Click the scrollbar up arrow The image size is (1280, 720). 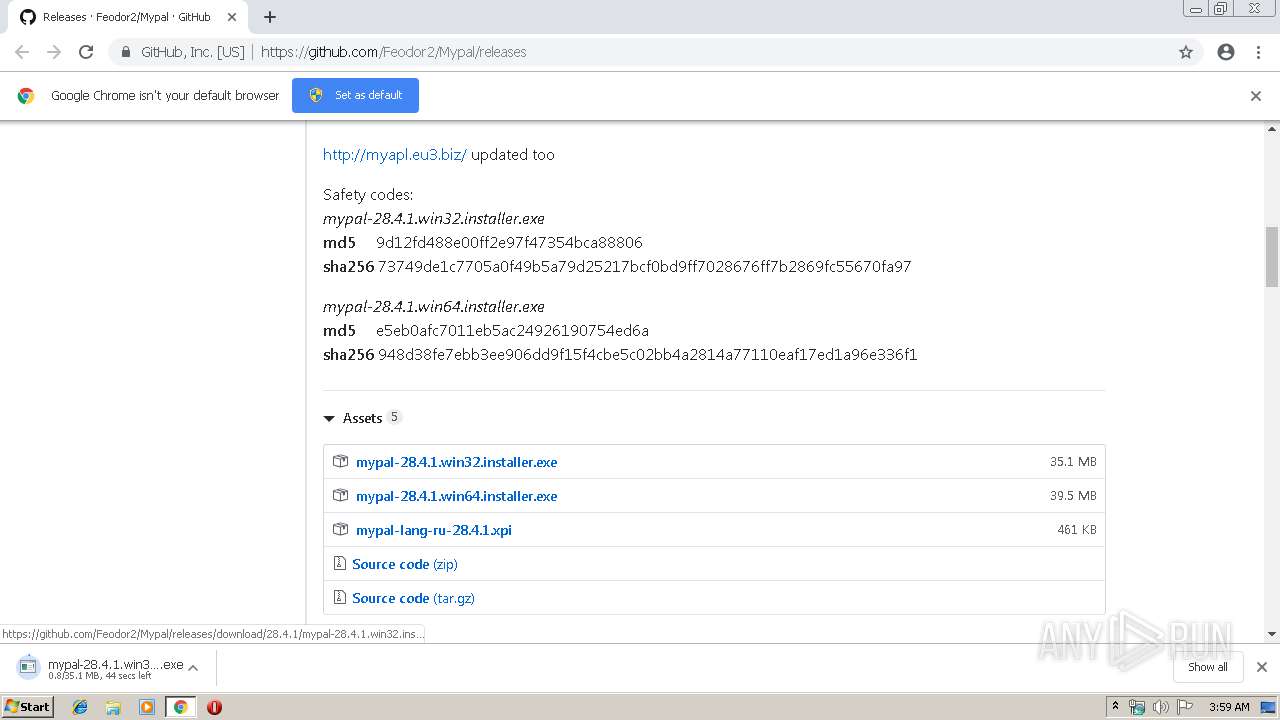(x=1272, y=129)
